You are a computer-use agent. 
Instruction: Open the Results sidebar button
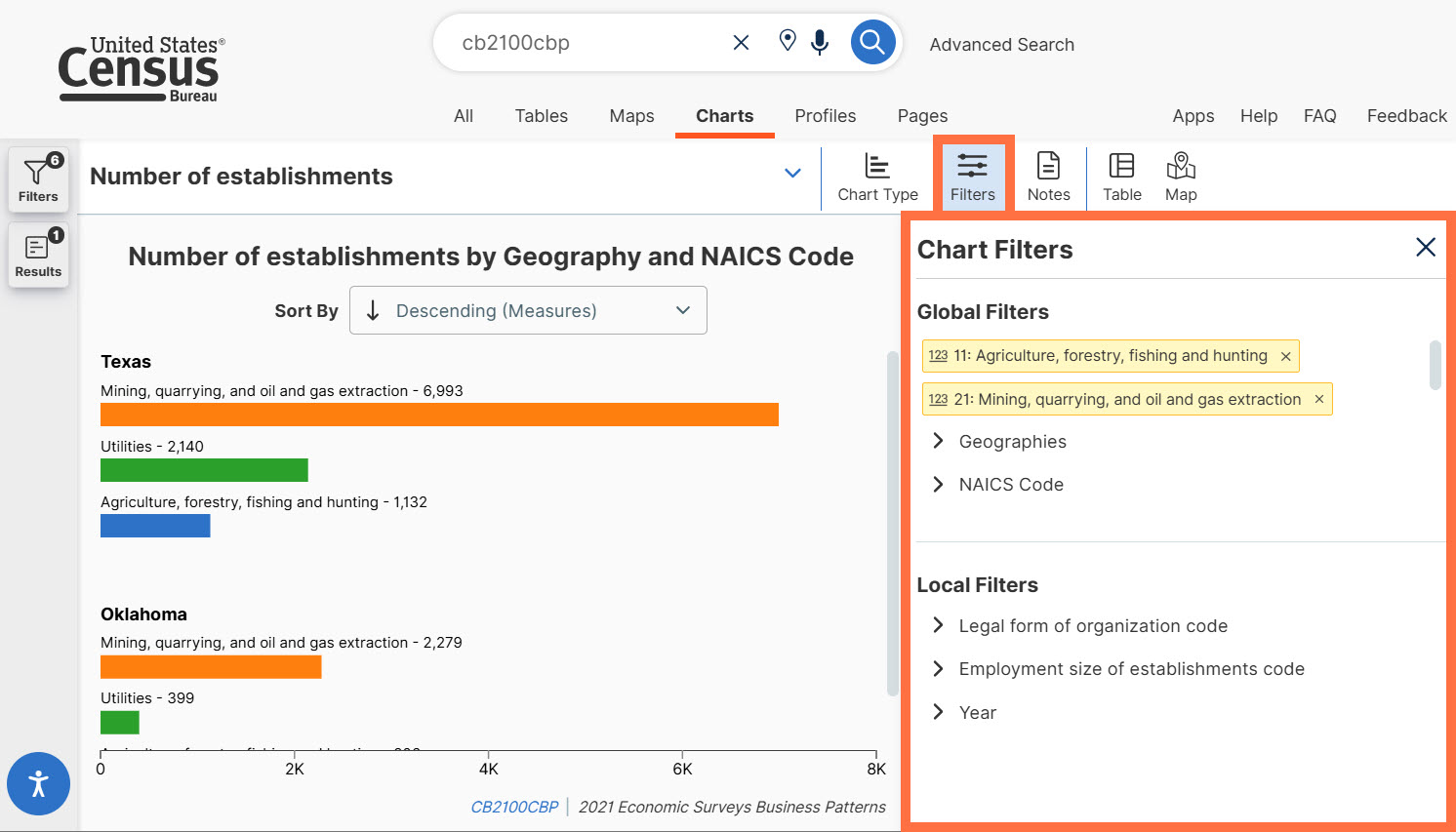(x=38, y=256)
